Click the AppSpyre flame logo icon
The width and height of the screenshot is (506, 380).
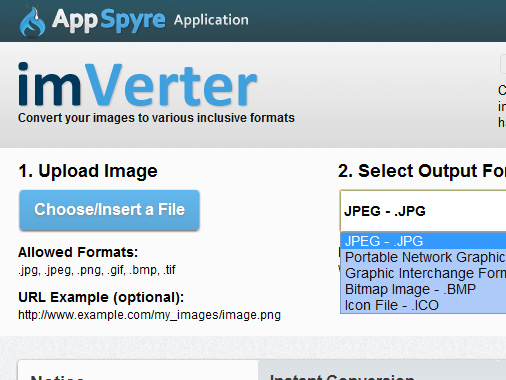tap(32, 21)
